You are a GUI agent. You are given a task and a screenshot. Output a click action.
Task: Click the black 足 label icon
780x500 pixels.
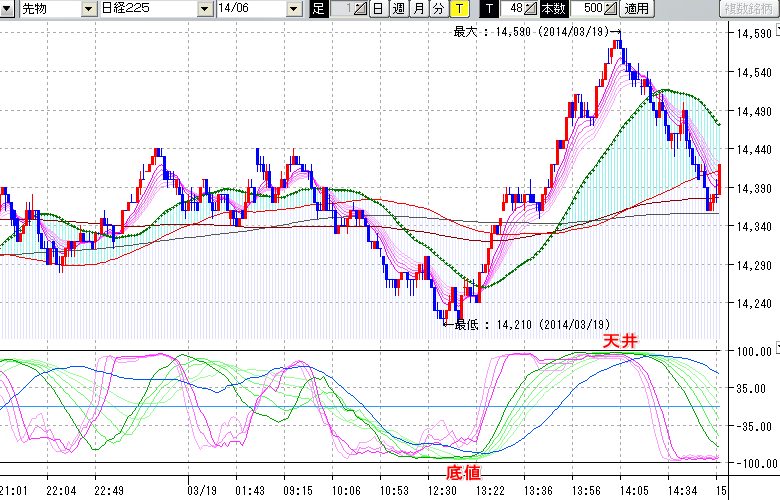click(x=318, y=9)
